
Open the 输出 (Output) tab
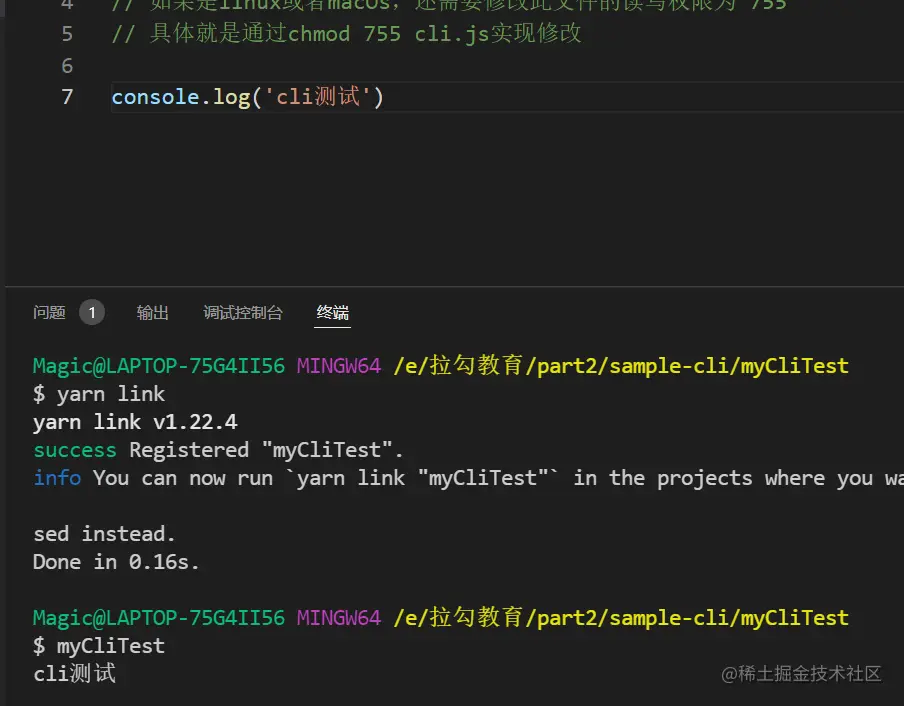pos(152,313)
